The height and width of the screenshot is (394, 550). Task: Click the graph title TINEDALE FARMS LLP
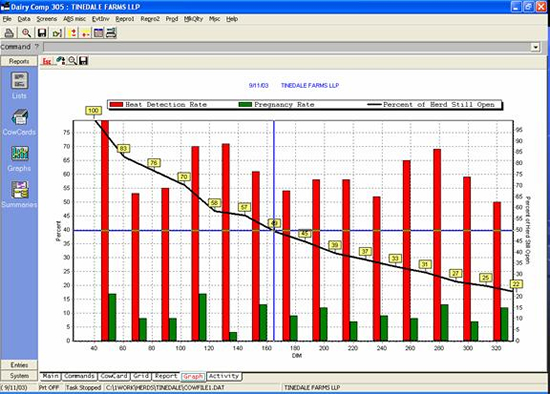click(310, 86)
